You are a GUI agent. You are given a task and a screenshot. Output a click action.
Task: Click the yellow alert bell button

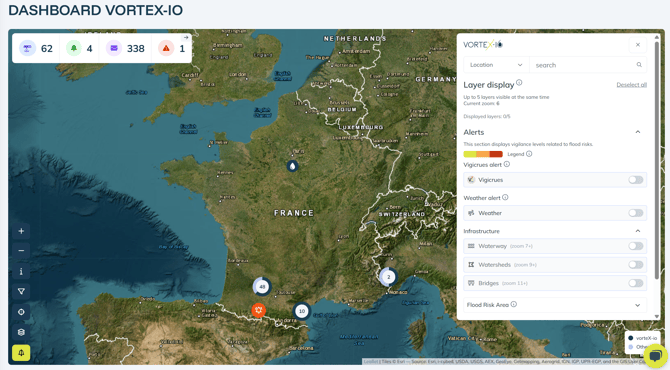tap(21, 352)
